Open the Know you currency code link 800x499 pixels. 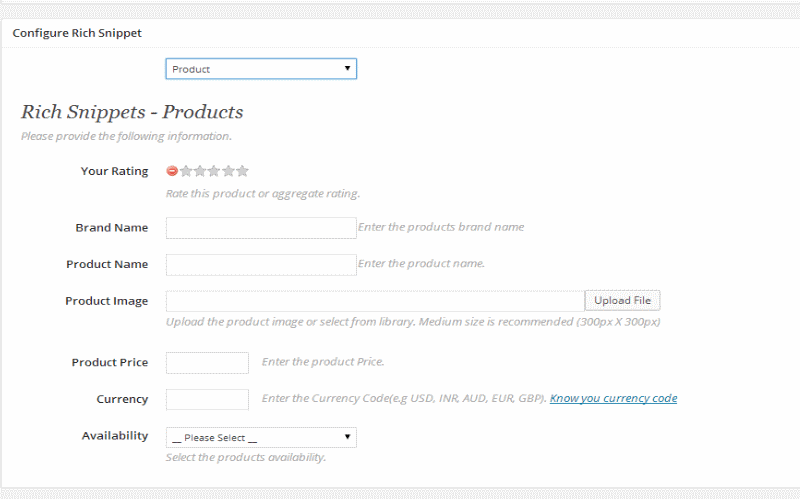pos(613,398)
